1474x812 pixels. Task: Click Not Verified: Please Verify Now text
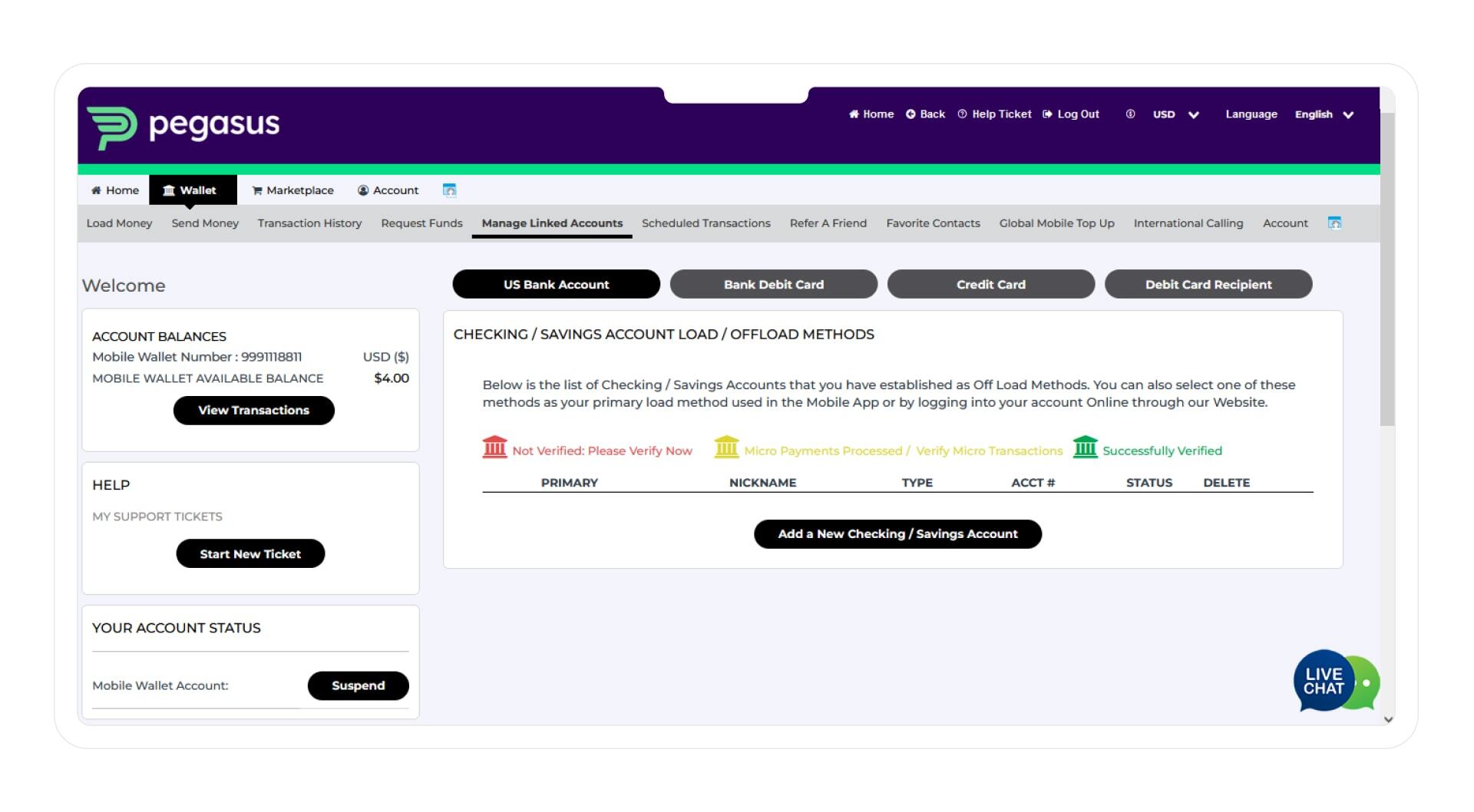(602, 451)
